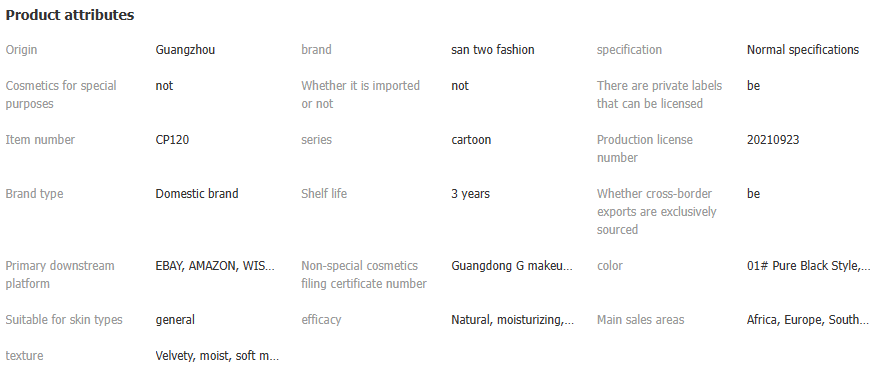The width and height of the screenshot is (891, 388).
Task: Select the cartoon series value
Action: coord(471,140)
